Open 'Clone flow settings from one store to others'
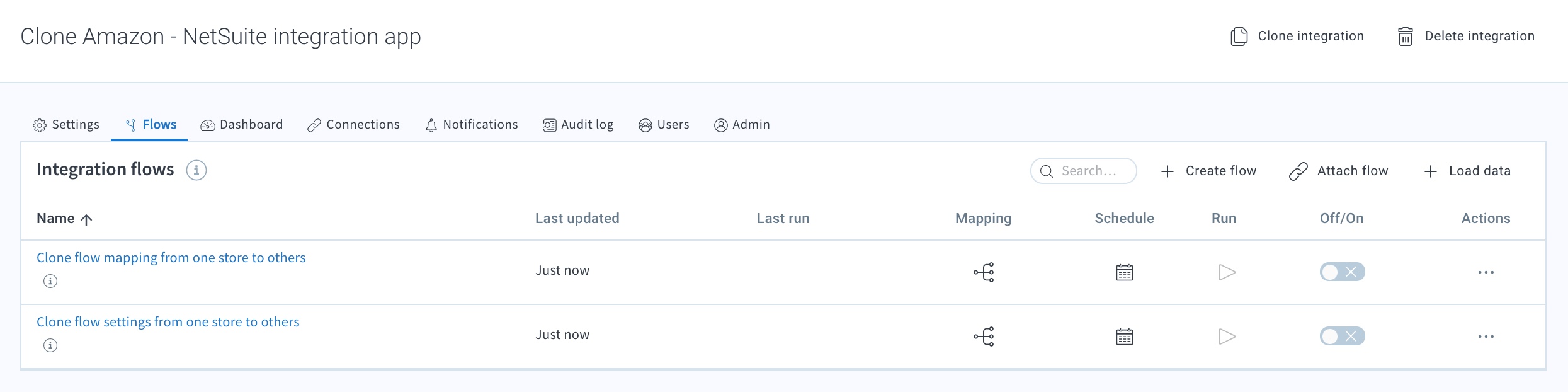 click(168, 322)
